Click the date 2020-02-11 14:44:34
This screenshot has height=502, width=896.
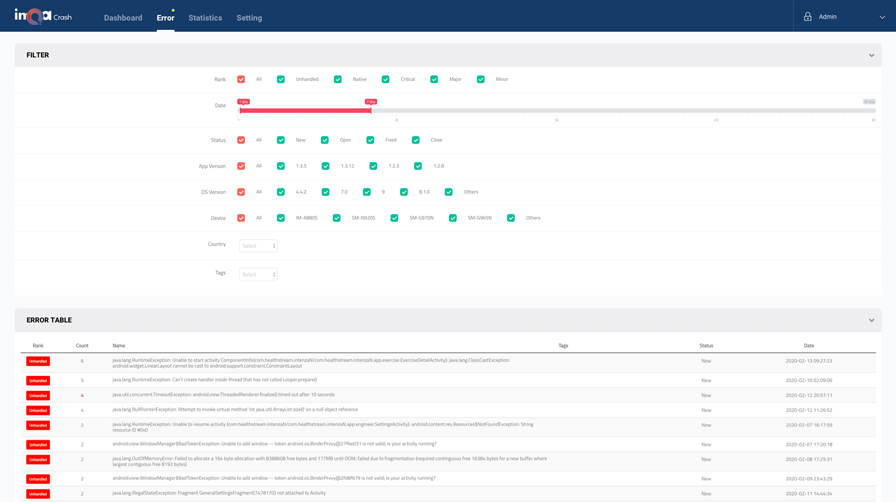(x=809, y=494)
